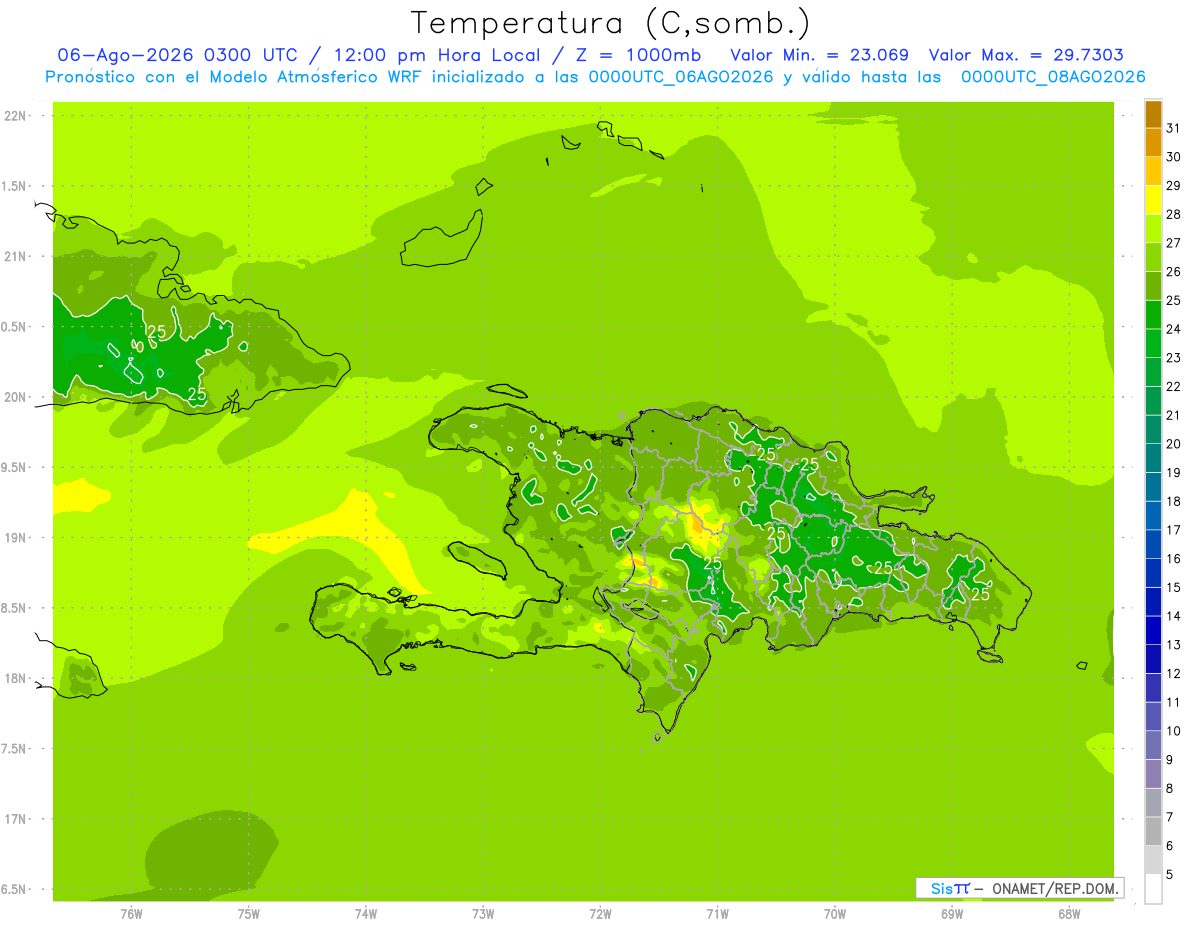Click the "73W" longitude axis label
Image resolution: width=1200 pixels, height=927 pixels.
pos(483,914)
